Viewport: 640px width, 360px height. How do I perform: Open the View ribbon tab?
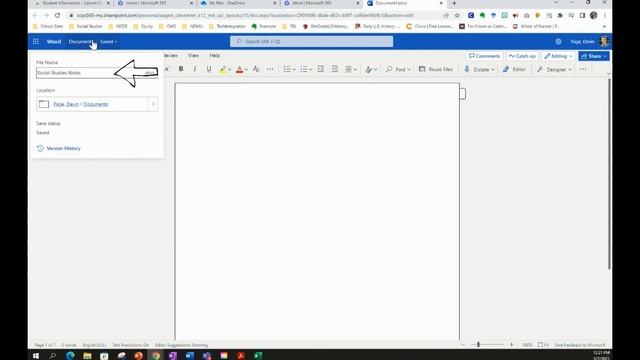(x=193, y=56)
